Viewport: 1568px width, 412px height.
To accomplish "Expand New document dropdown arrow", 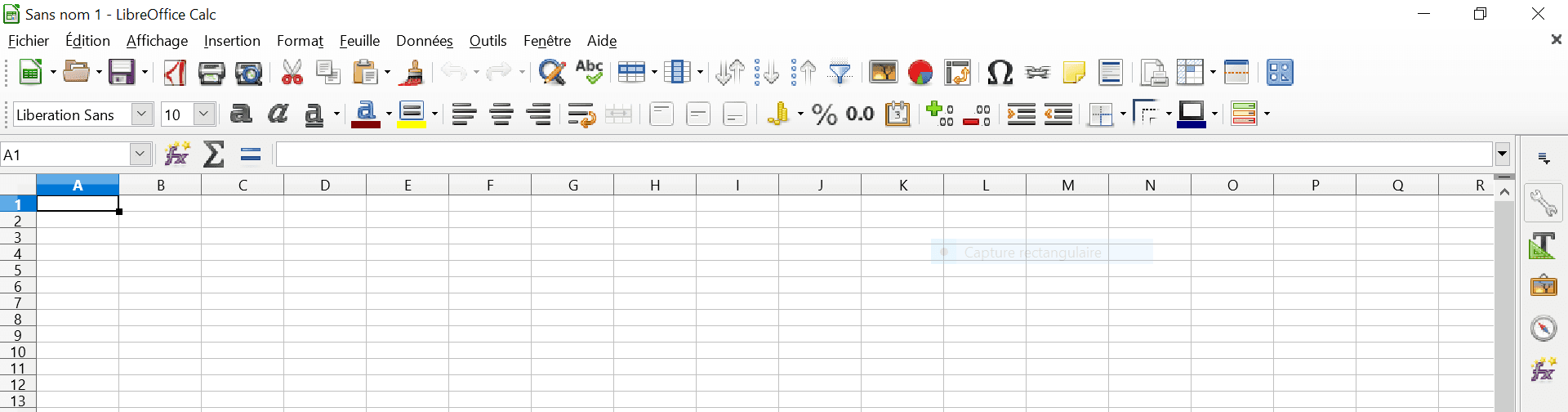I will 53,73.
